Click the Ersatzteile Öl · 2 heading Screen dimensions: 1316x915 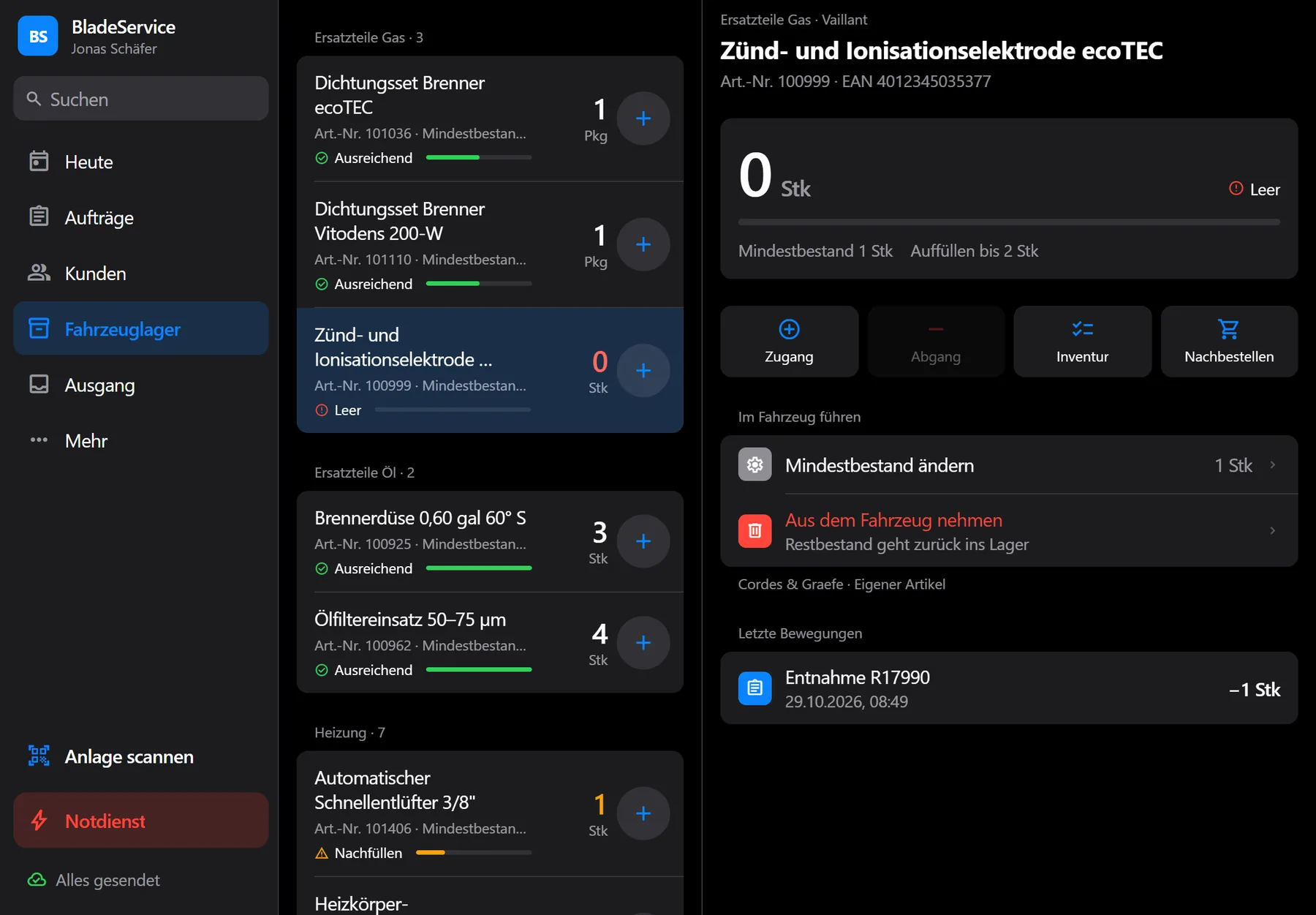click(364, 472)
